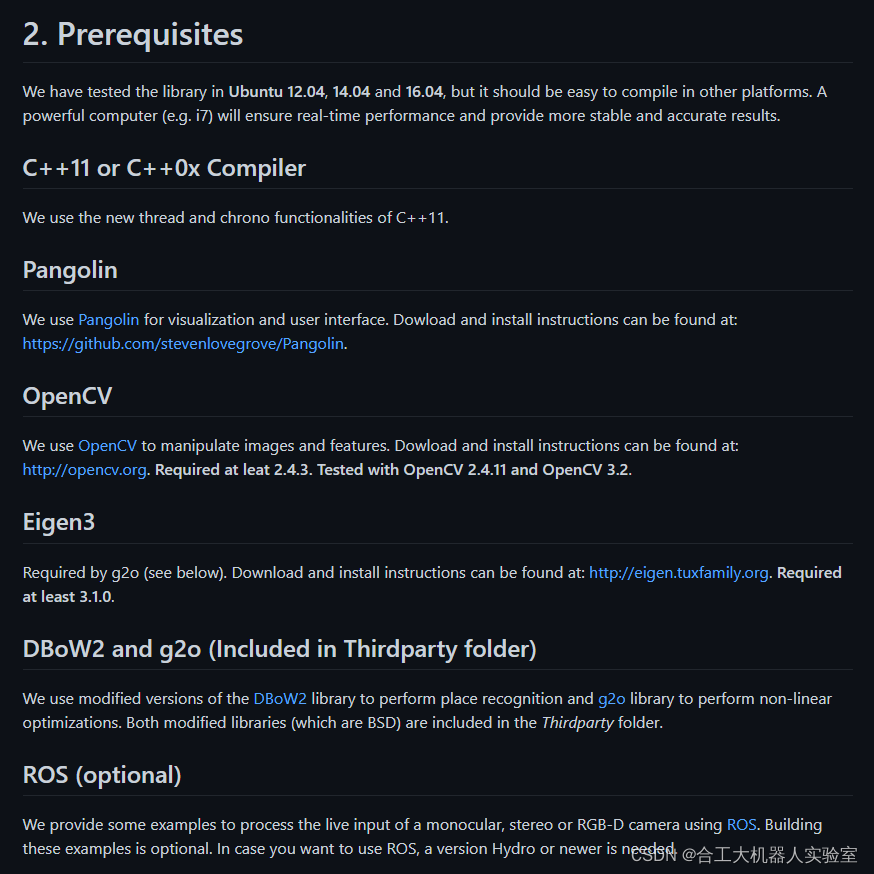This screenshot has height=874, width=874.
Task: Open the Pangolin link in the visualization sentence
Action: click(108, 320)
